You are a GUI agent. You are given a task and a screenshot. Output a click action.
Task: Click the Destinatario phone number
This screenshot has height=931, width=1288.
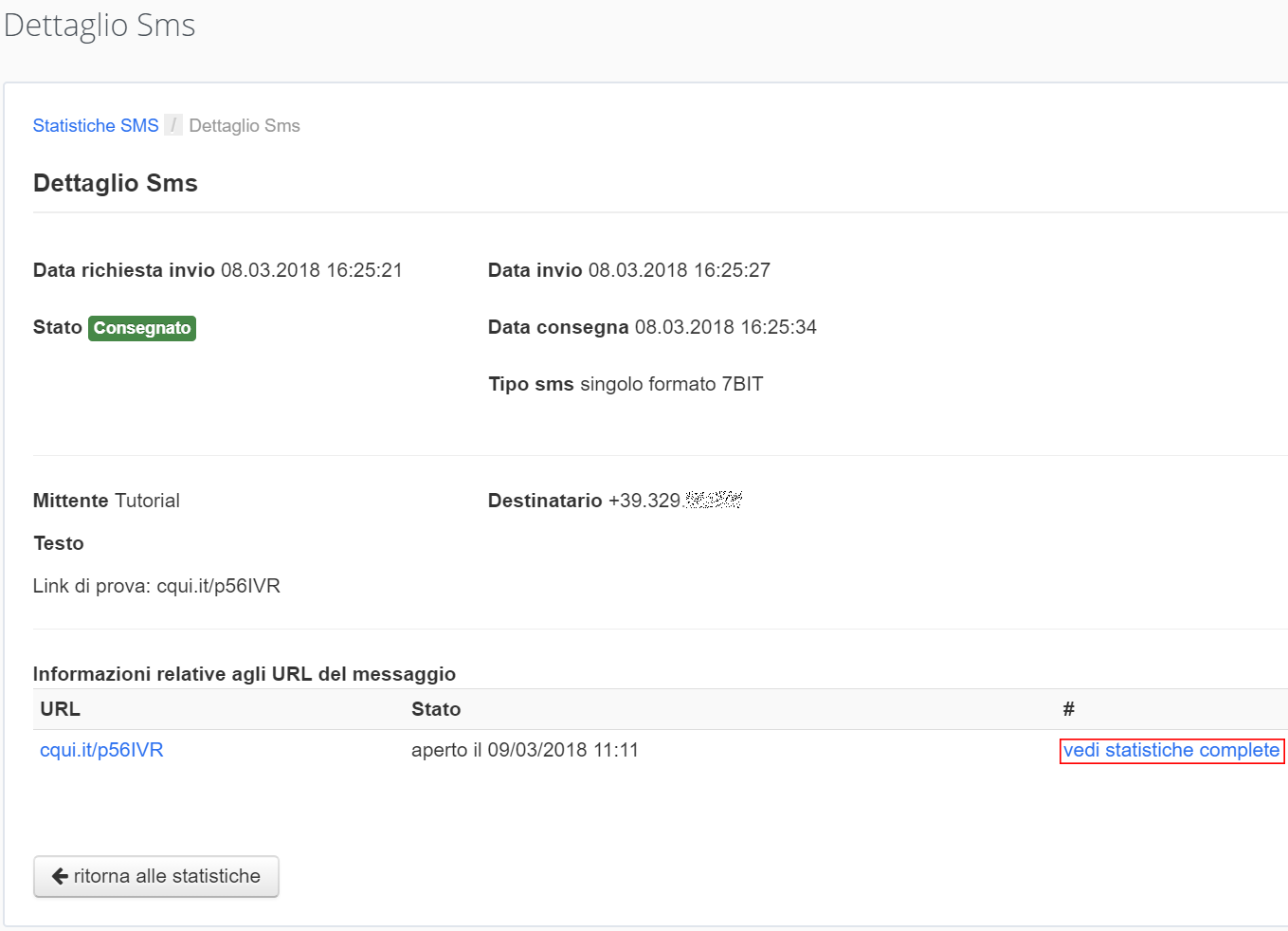674,501
